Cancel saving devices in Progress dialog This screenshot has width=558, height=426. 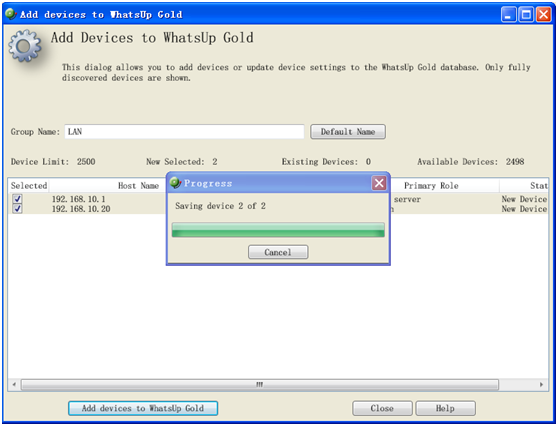(x=278, y=252)
